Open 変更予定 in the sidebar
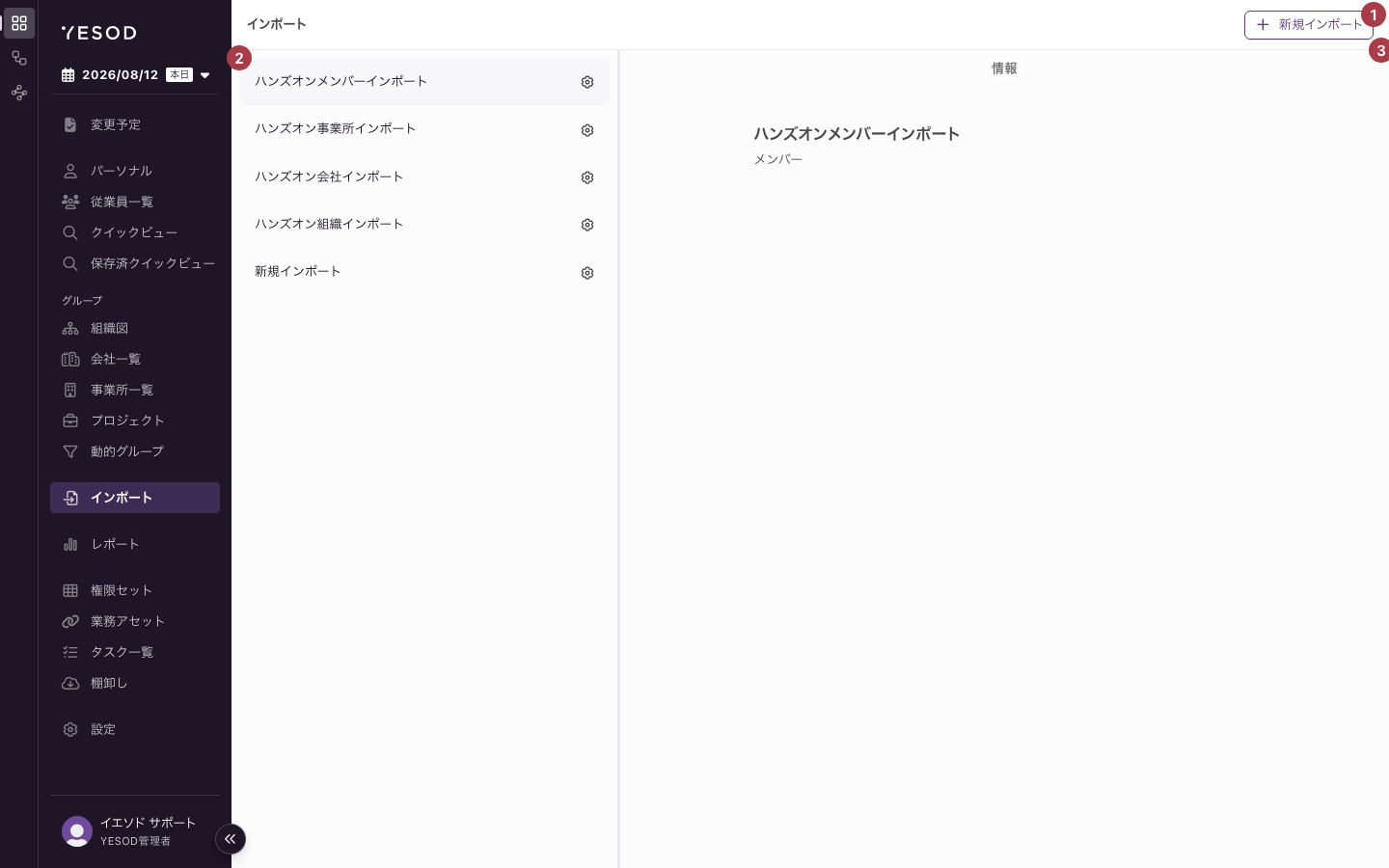The width and height of the screenshot is (1389, 868). coord(135,124)
